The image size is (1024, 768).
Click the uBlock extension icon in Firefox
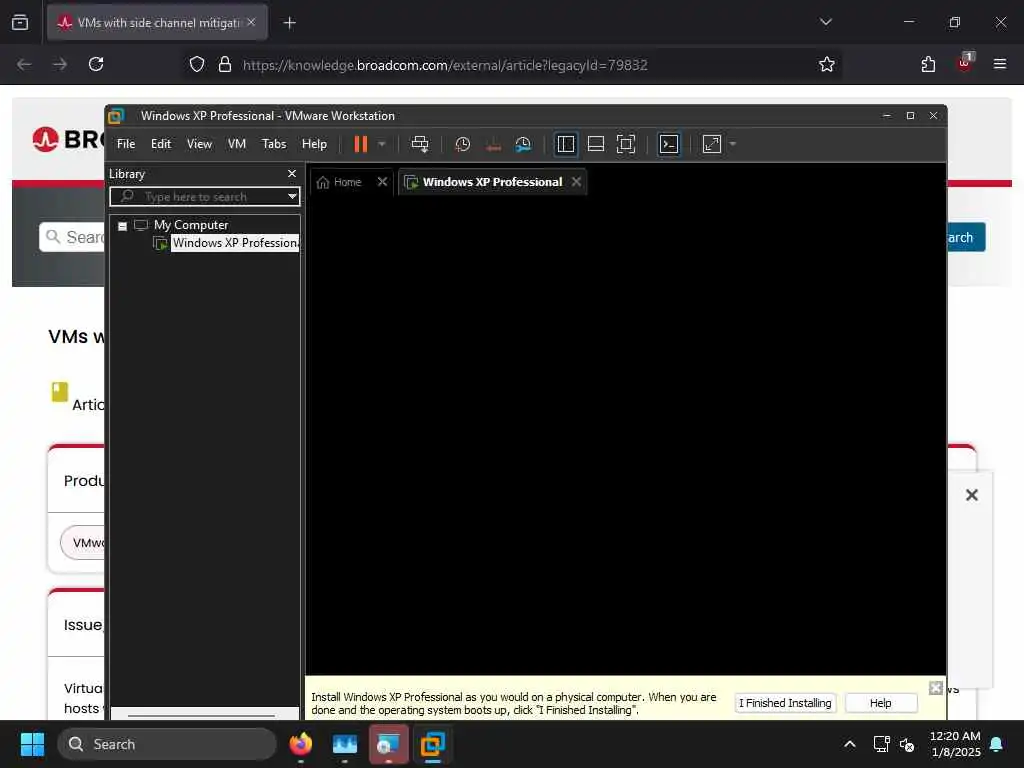click(965, 63)
